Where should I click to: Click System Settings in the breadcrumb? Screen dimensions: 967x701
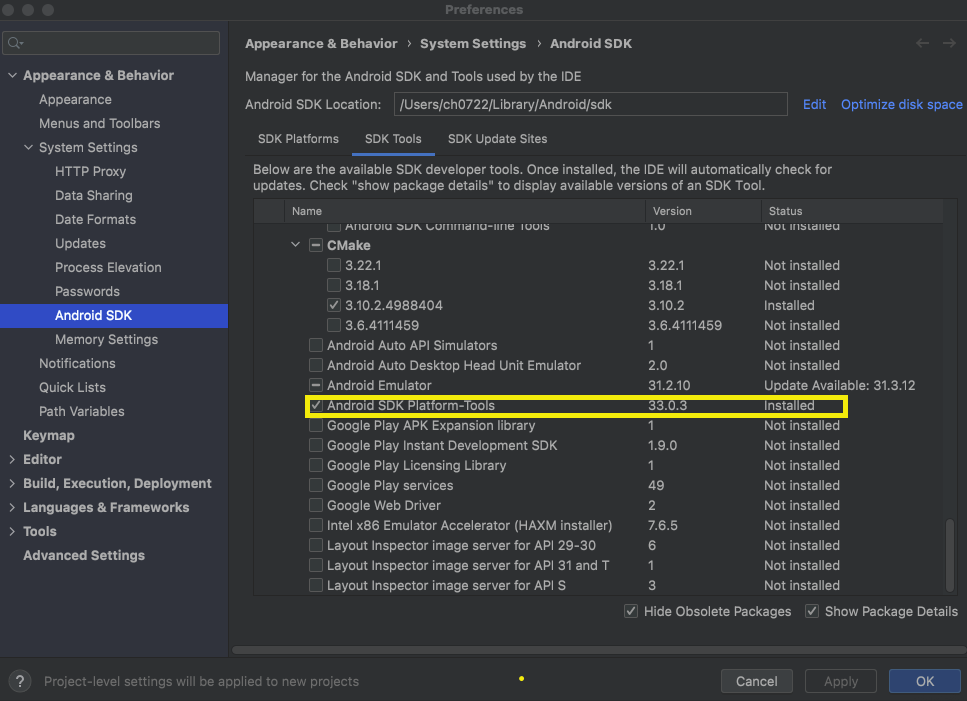[473, 43]
